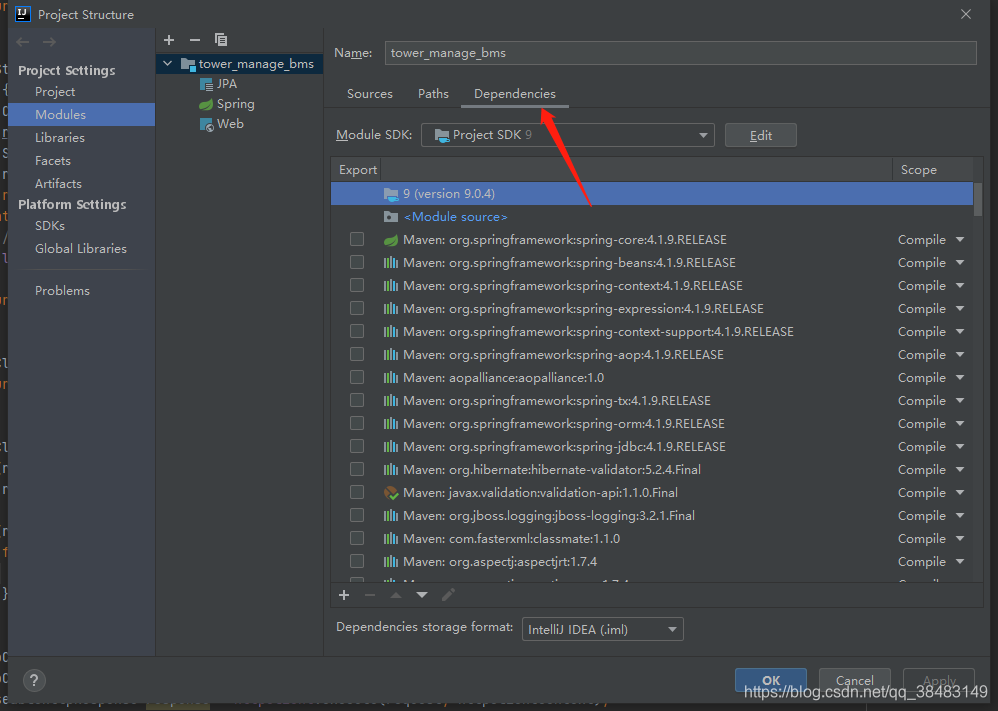Screen dimensions: 998x711
Task: Go back with the left arrow icon
Action: click(23, 42)
